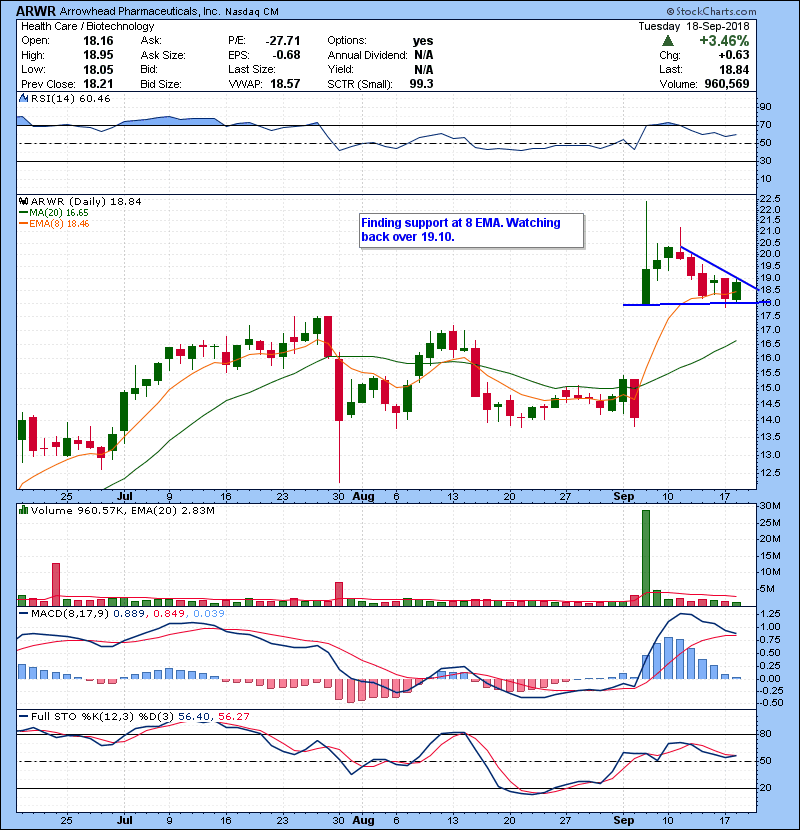Click the 1.25 label on the MACD axis
The image size is (800, 830).
[x=770, y=614]
